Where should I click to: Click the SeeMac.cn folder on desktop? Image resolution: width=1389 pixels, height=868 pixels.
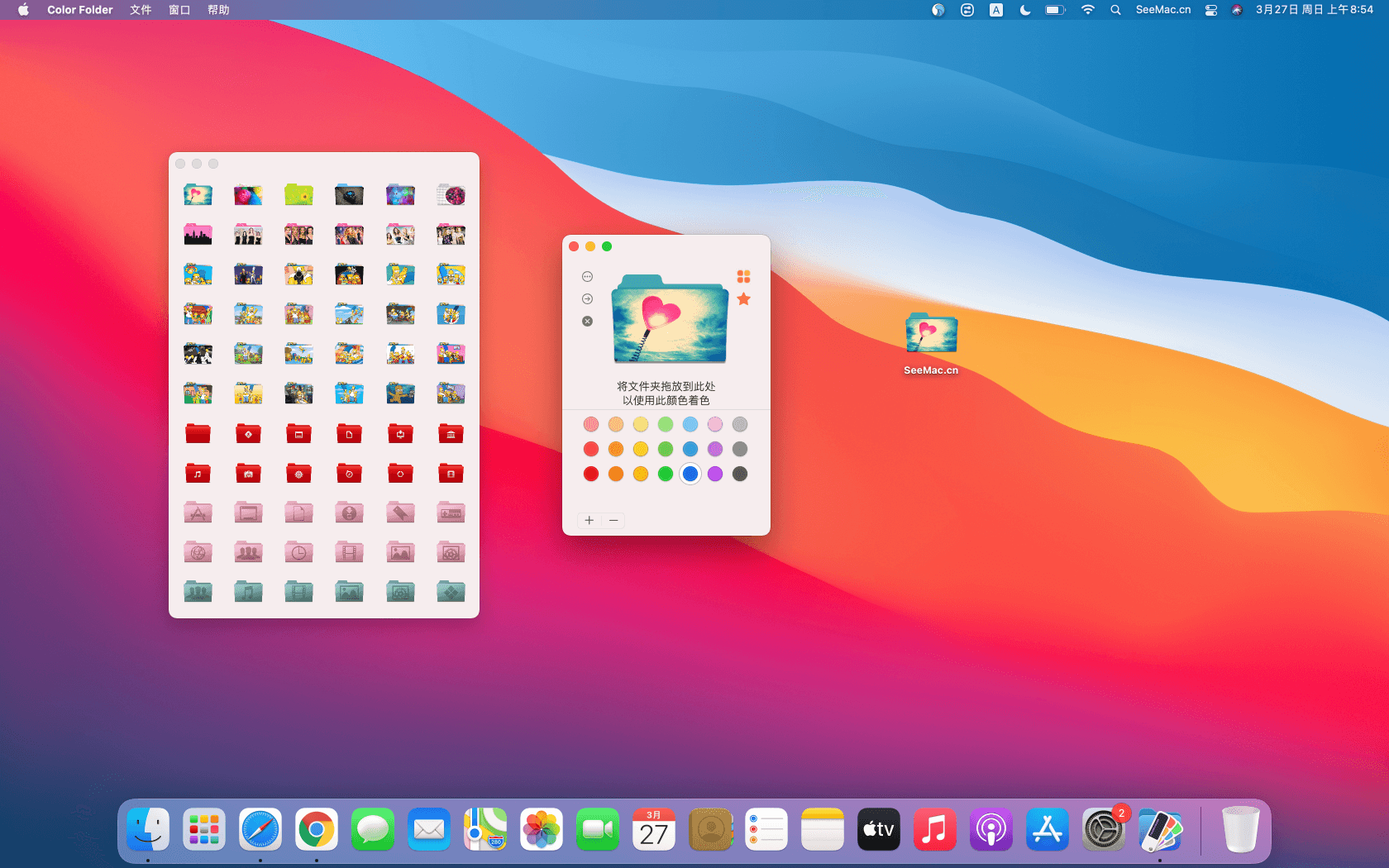pyautogui.click(x=931, y=335)
